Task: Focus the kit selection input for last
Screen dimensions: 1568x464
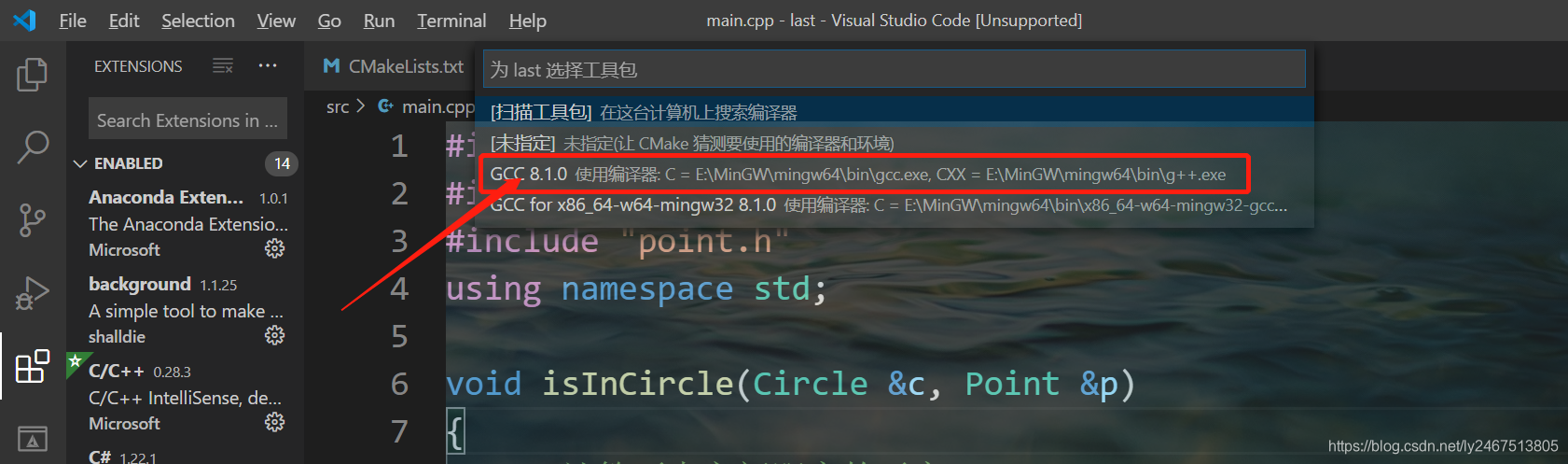Action: pyautogui.click(x=895, y=69)
